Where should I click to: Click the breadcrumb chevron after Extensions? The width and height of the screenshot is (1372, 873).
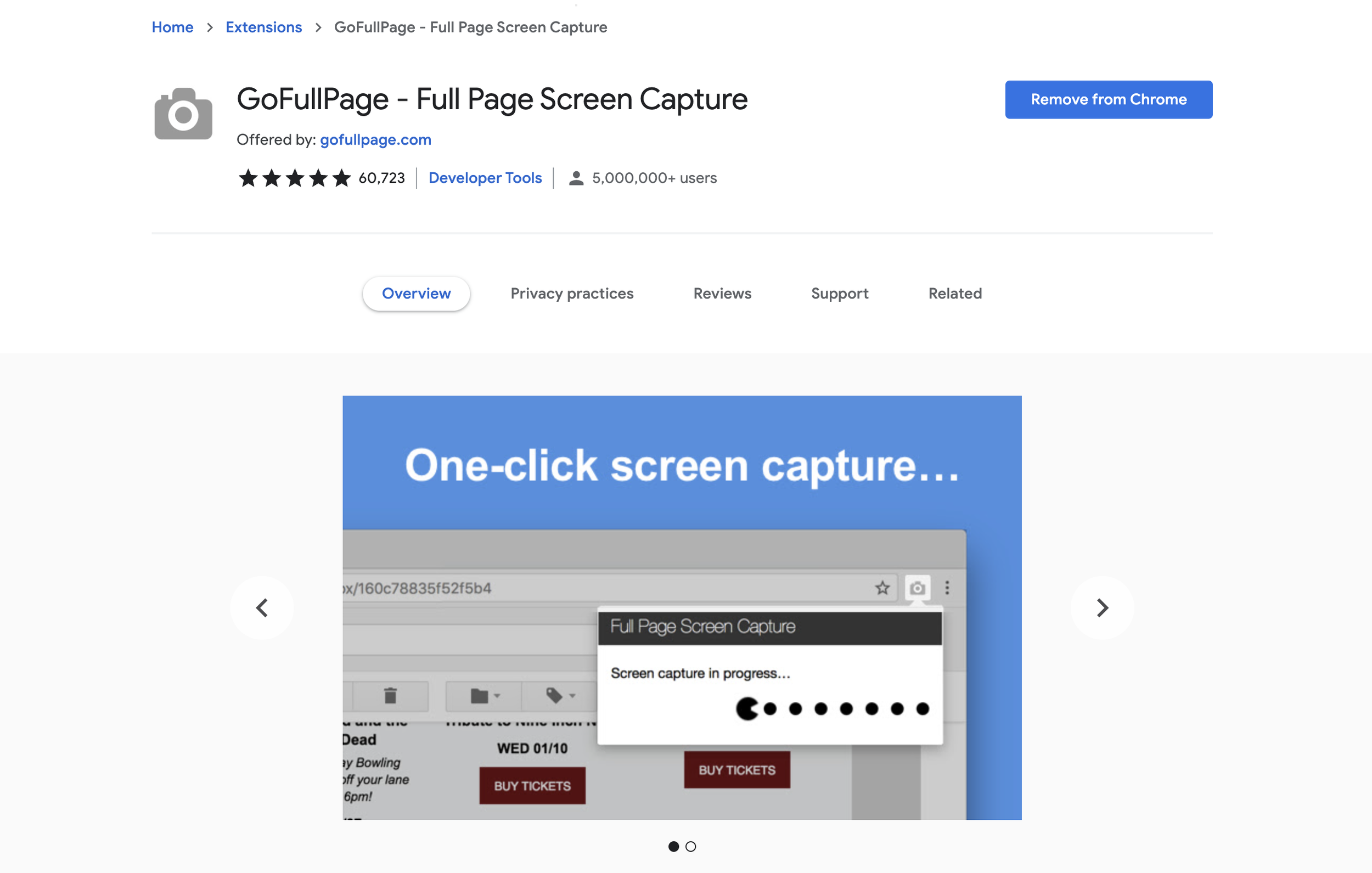coord(318,27)
